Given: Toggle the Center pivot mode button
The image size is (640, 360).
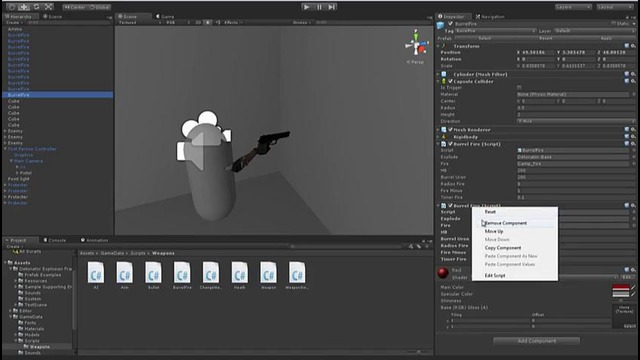Looking at the screenshot, I should coord(74,7).
